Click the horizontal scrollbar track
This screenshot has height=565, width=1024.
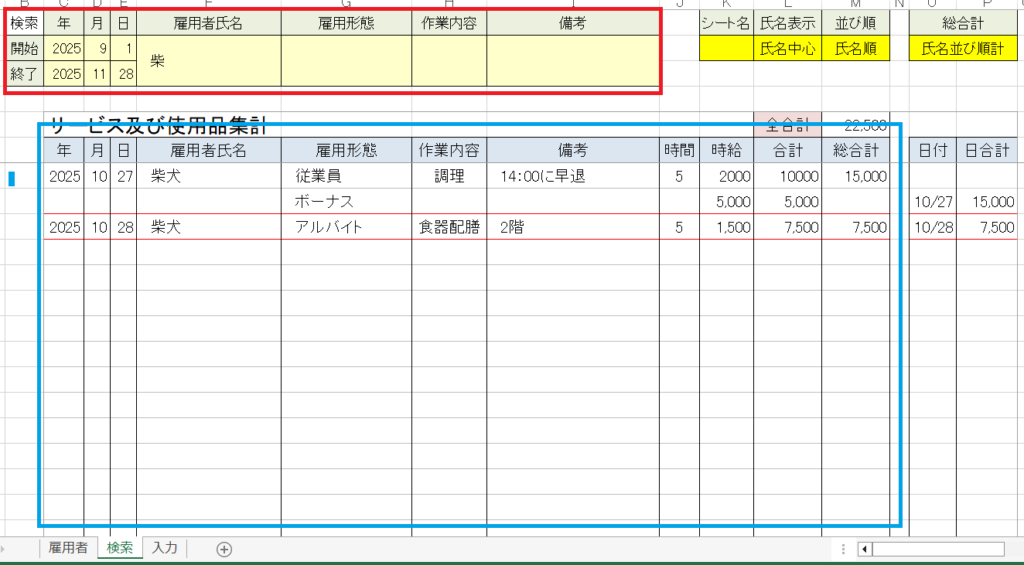click(x=940, y=549)
